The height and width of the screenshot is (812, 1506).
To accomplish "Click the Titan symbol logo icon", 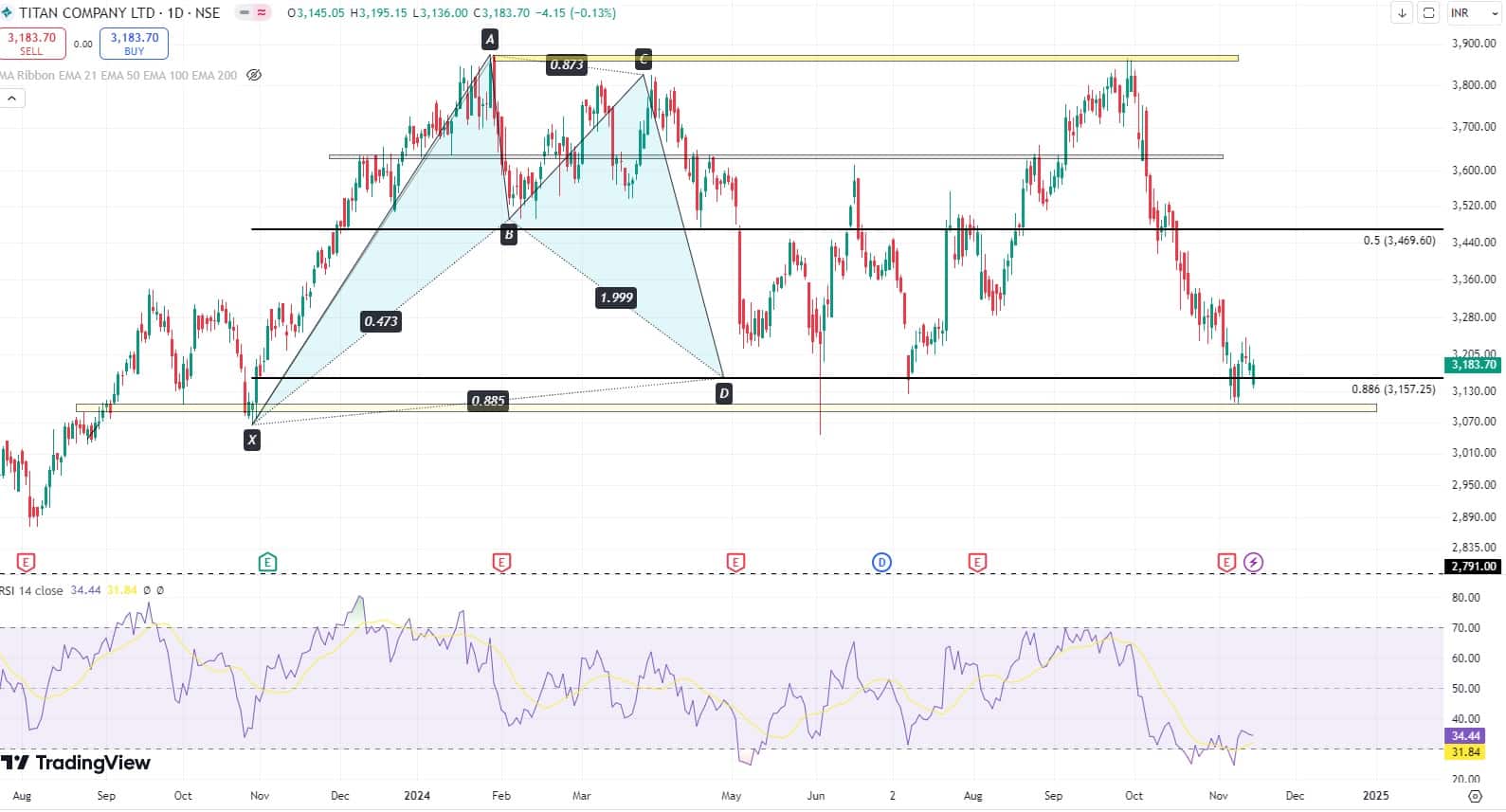I will pyautogui.click(x=7, y=12).
